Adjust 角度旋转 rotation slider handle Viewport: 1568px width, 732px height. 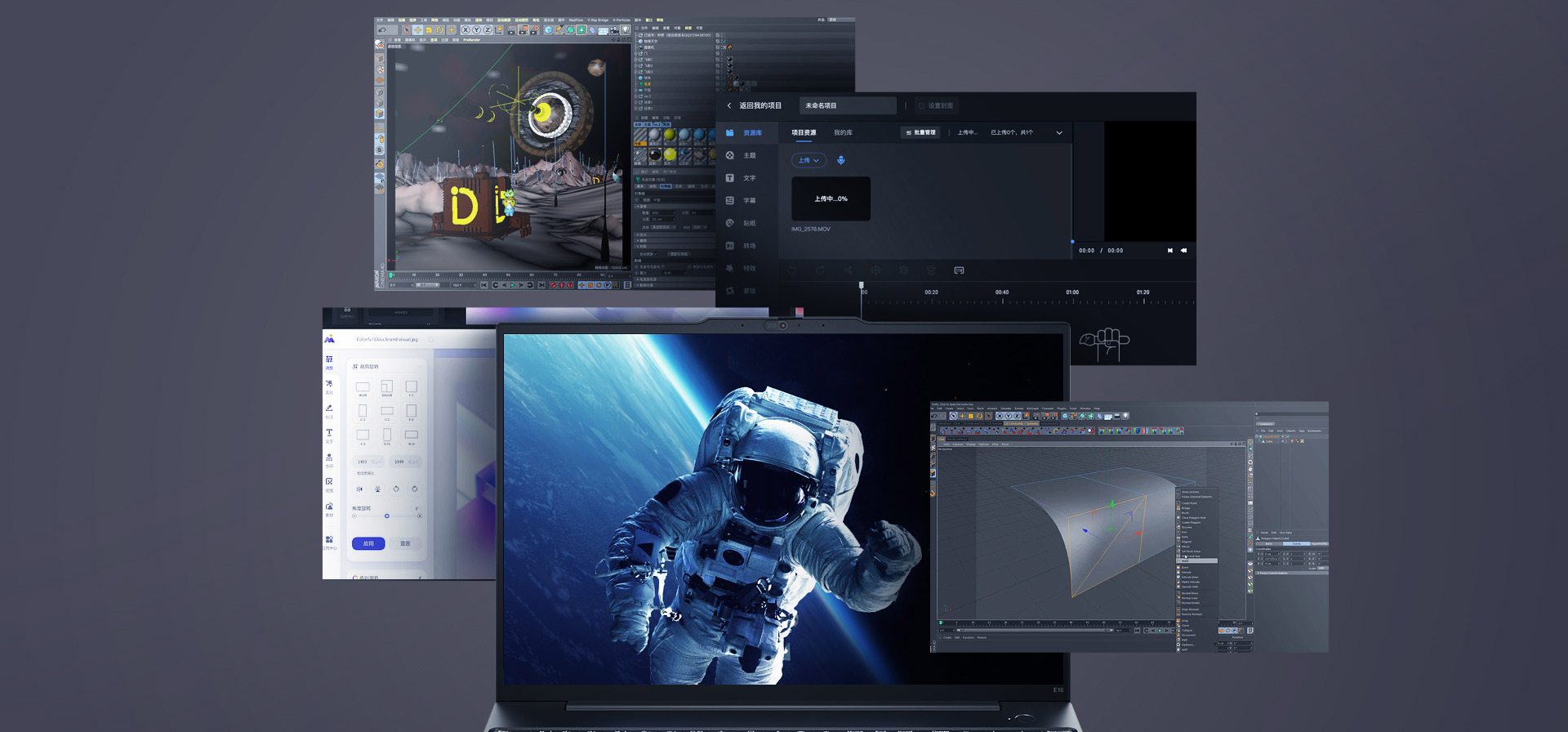tap(387, 516)
